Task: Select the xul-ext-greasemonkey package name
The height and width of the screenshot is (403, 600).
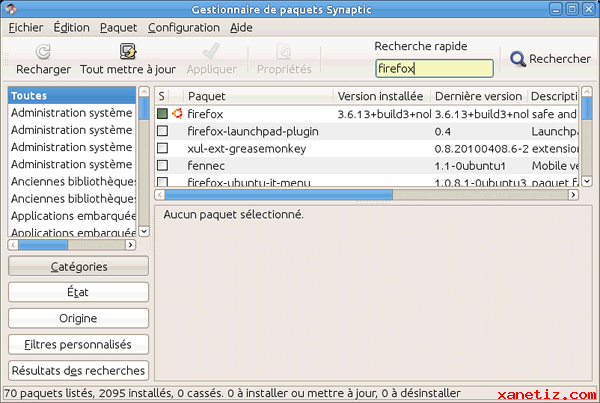Action: click(x=246, y=148)
